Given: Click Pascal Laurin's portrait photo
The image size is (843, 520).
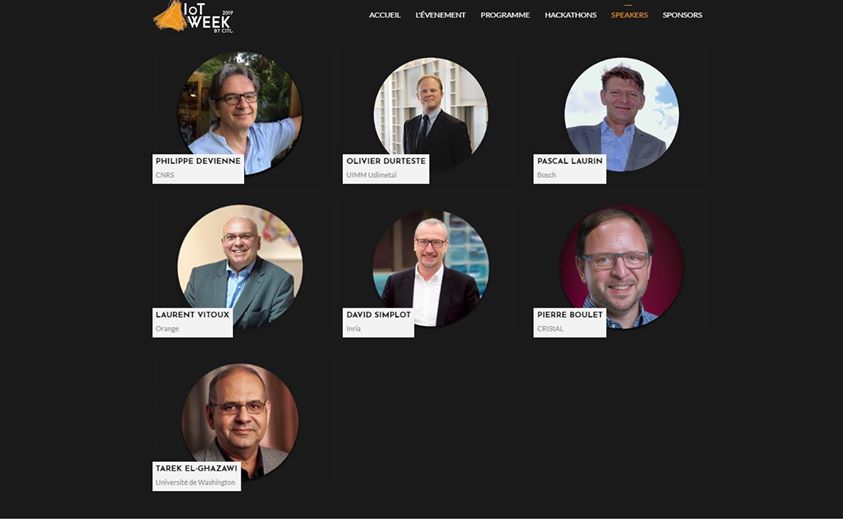Looking at the screenshot, I should [x=621, y=115].
